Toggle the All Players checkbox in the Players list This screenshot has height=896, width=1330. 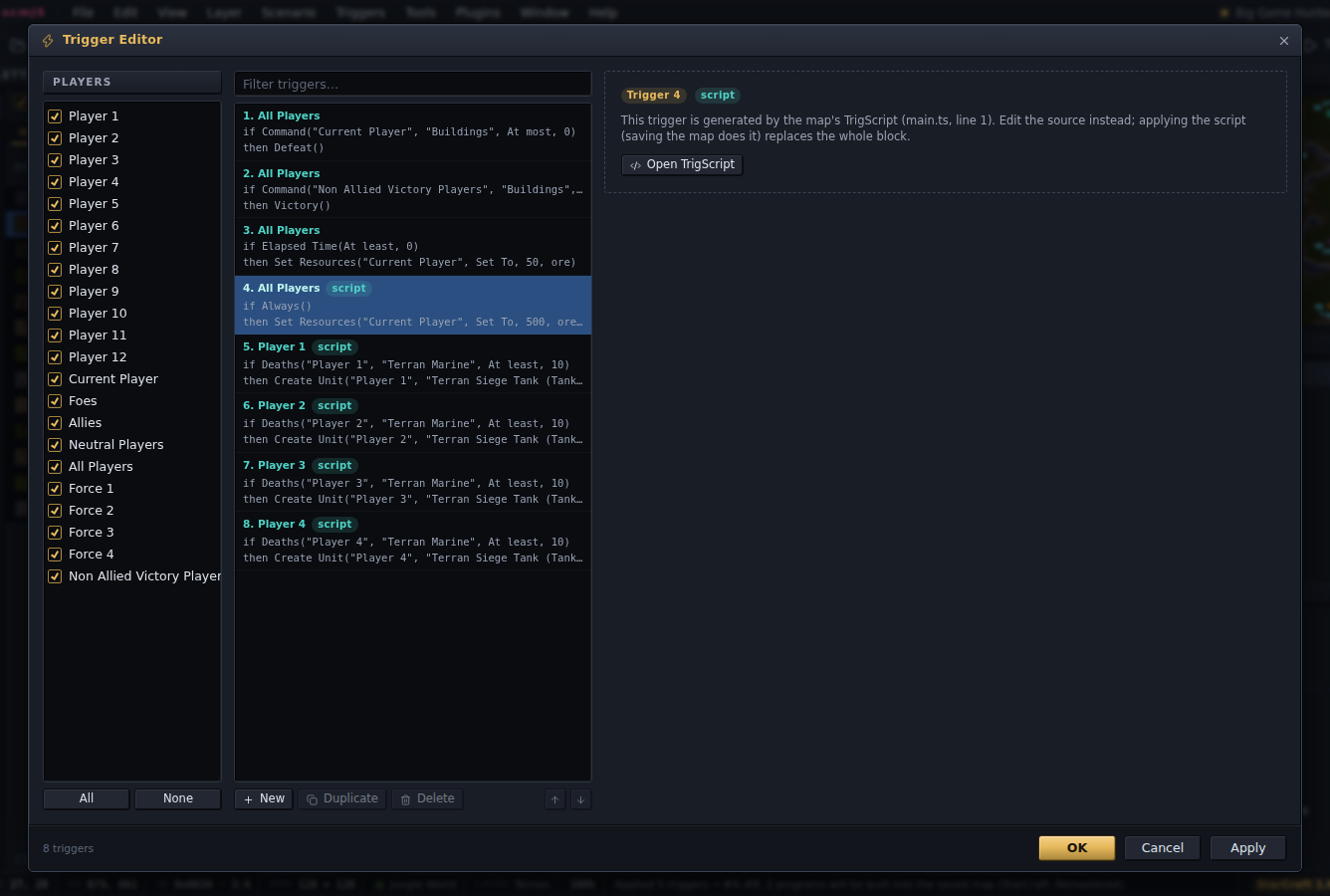pos(55,467)
